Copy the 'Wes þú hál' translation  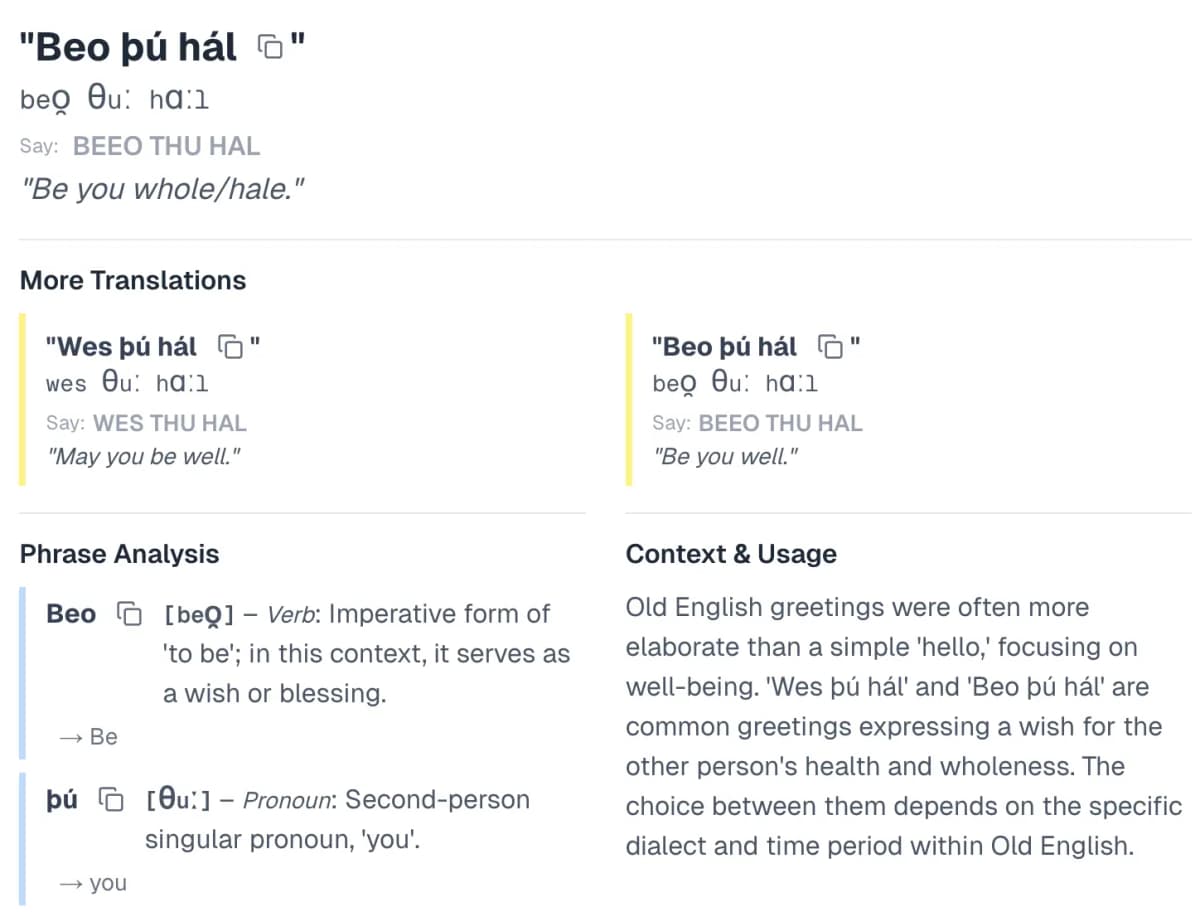click(x=230, y=347)
